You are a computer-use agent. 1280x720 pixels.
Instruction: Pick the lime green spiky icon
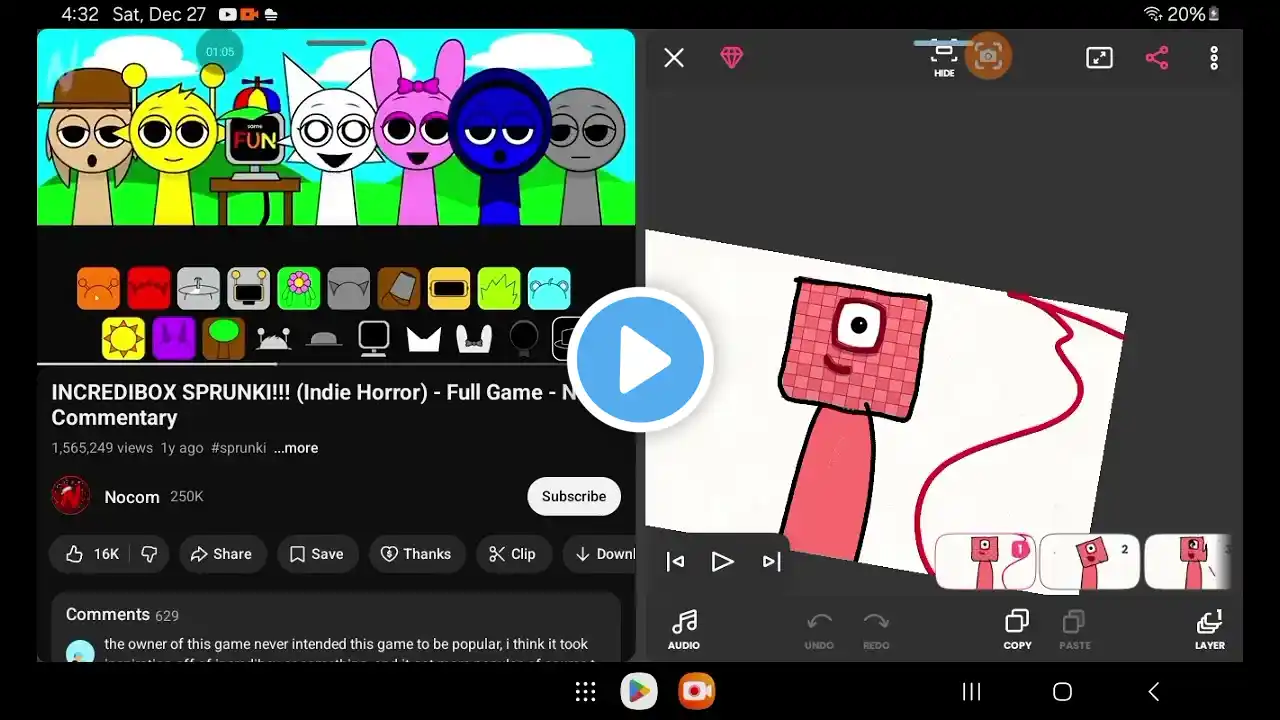coord(499,289)
